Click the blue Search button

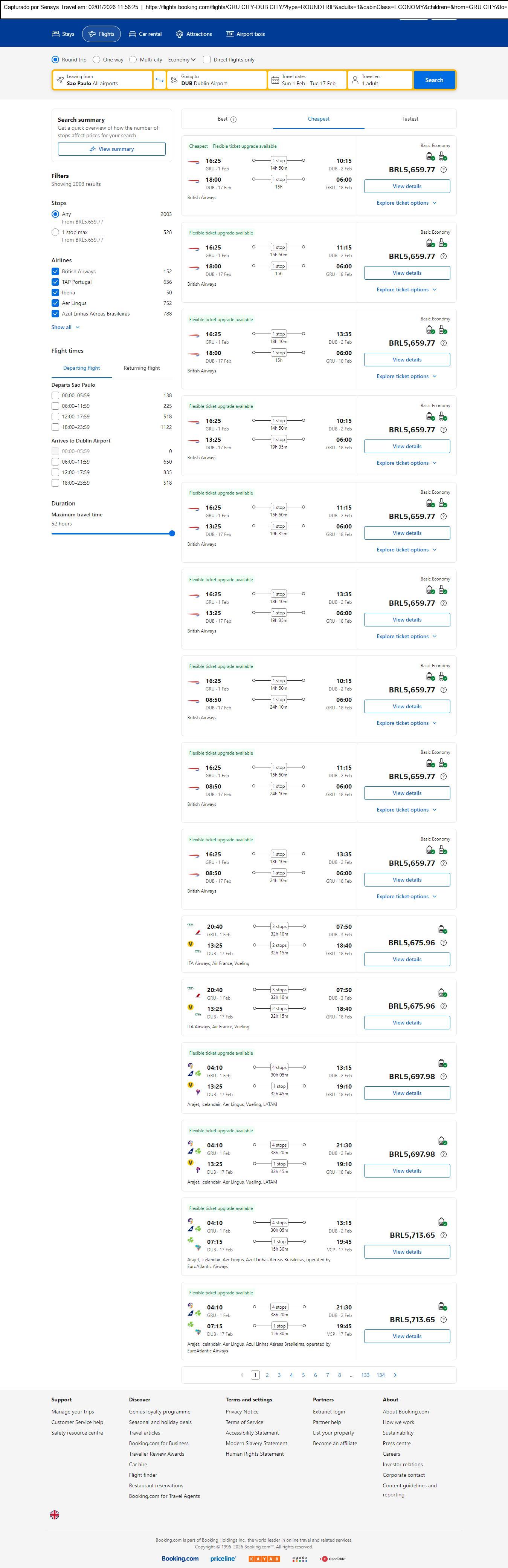pyautogui.click(x=434, y=80)
